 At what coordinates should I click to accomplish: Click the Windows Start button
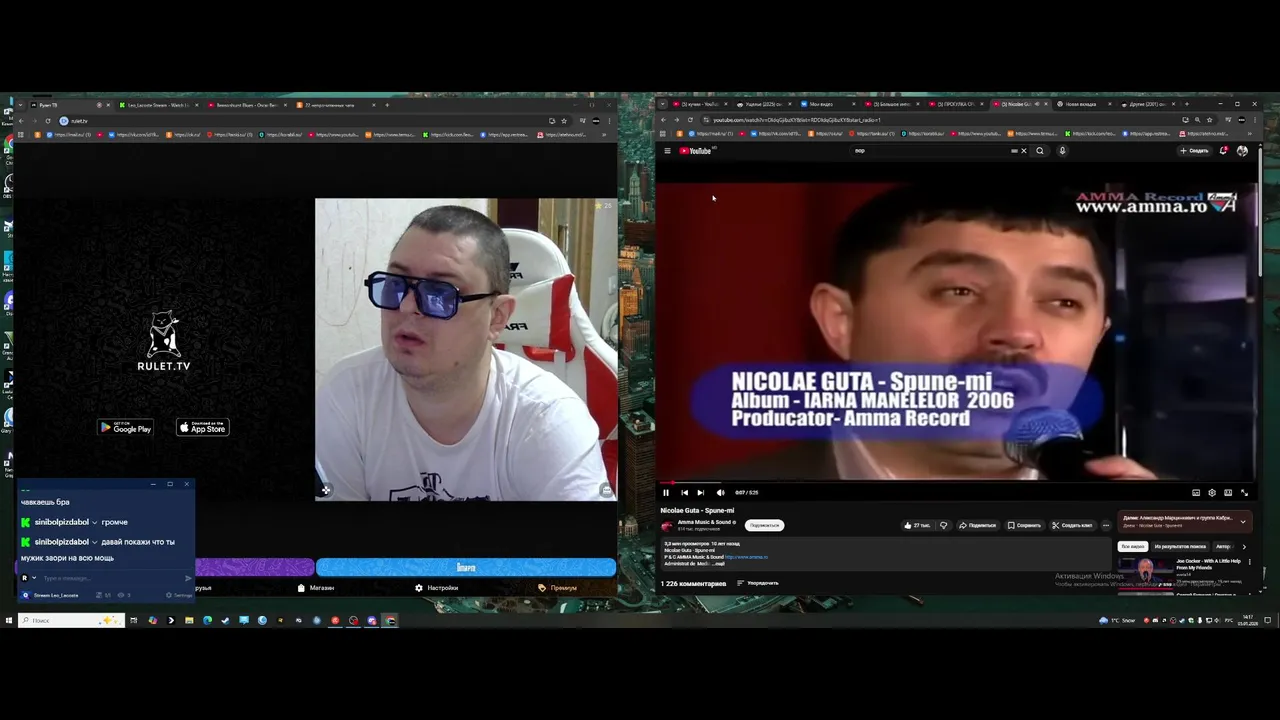[9, 620]
